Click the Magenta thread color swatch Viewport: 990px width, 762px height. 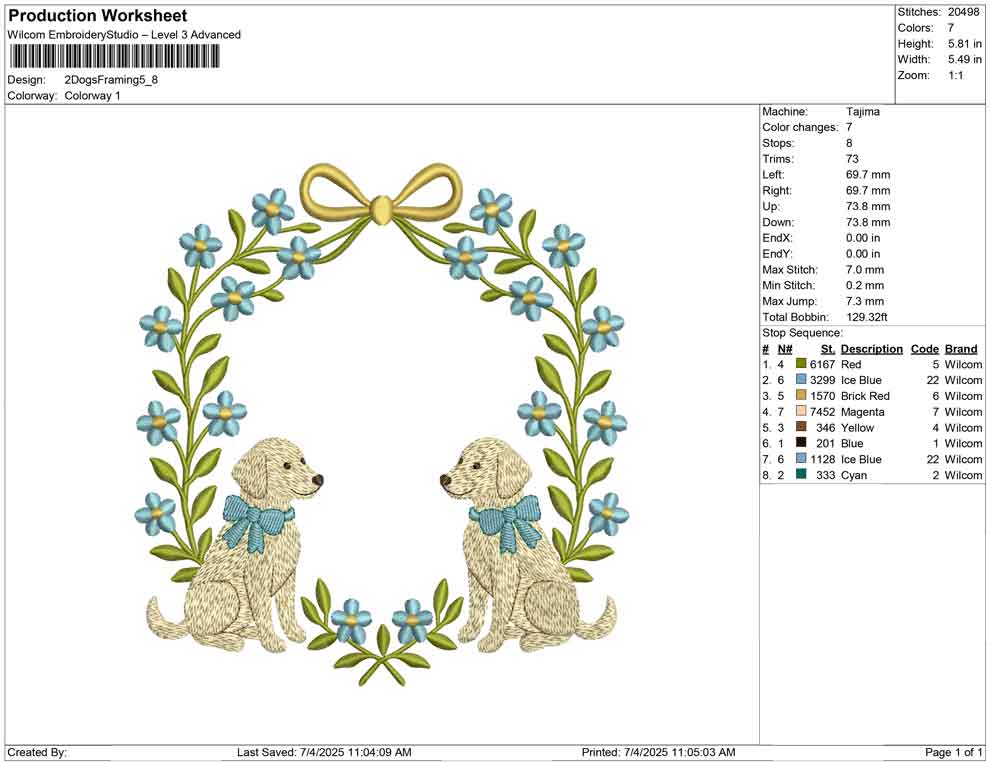pyautogui.click(x=801, y=412)
